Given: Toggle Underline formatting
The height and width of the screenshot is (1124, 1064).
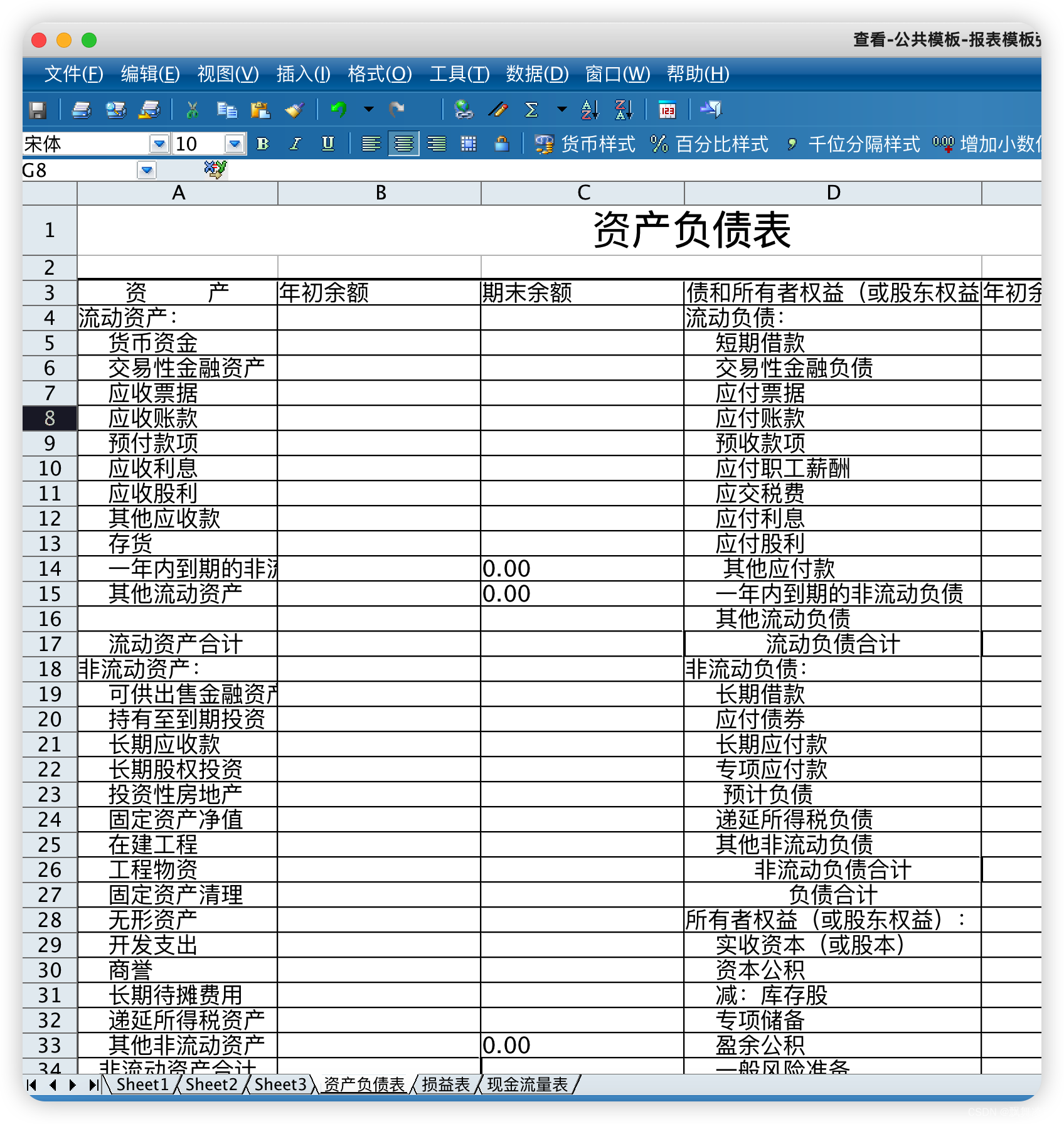Looking at the screenshot, I should click(x=327, y=144).
